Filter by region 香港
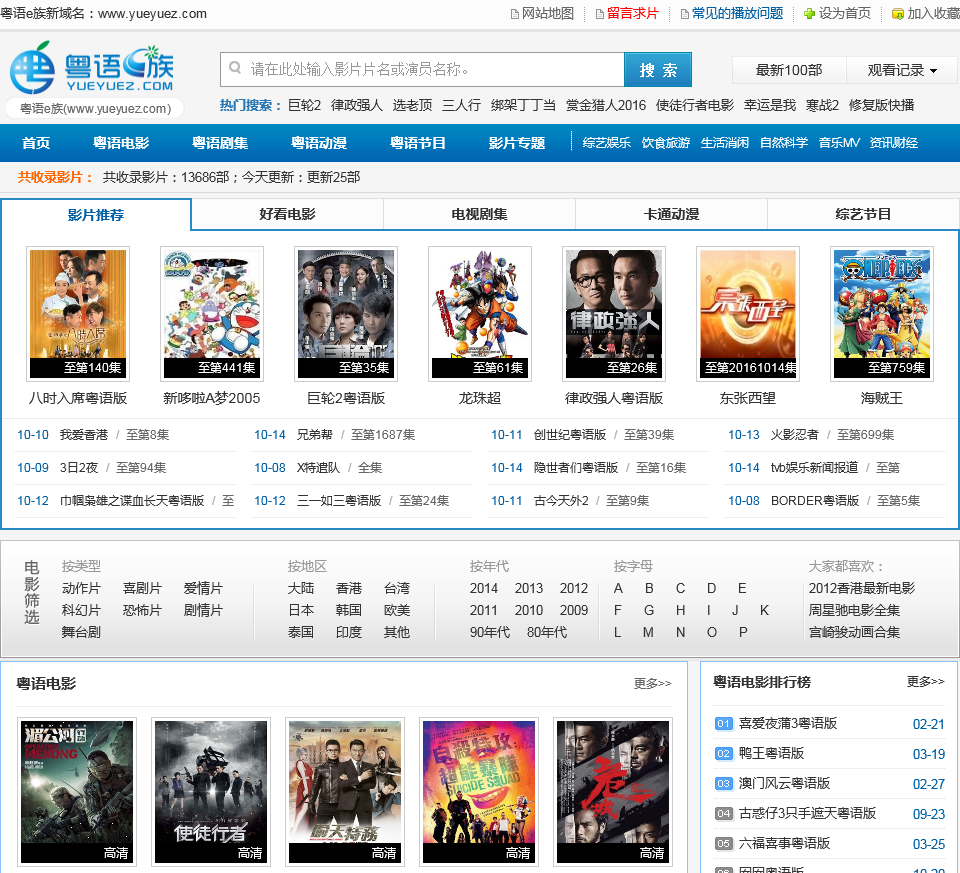The width and height of the screenshot is (960, 873). (x=349, y=589)
